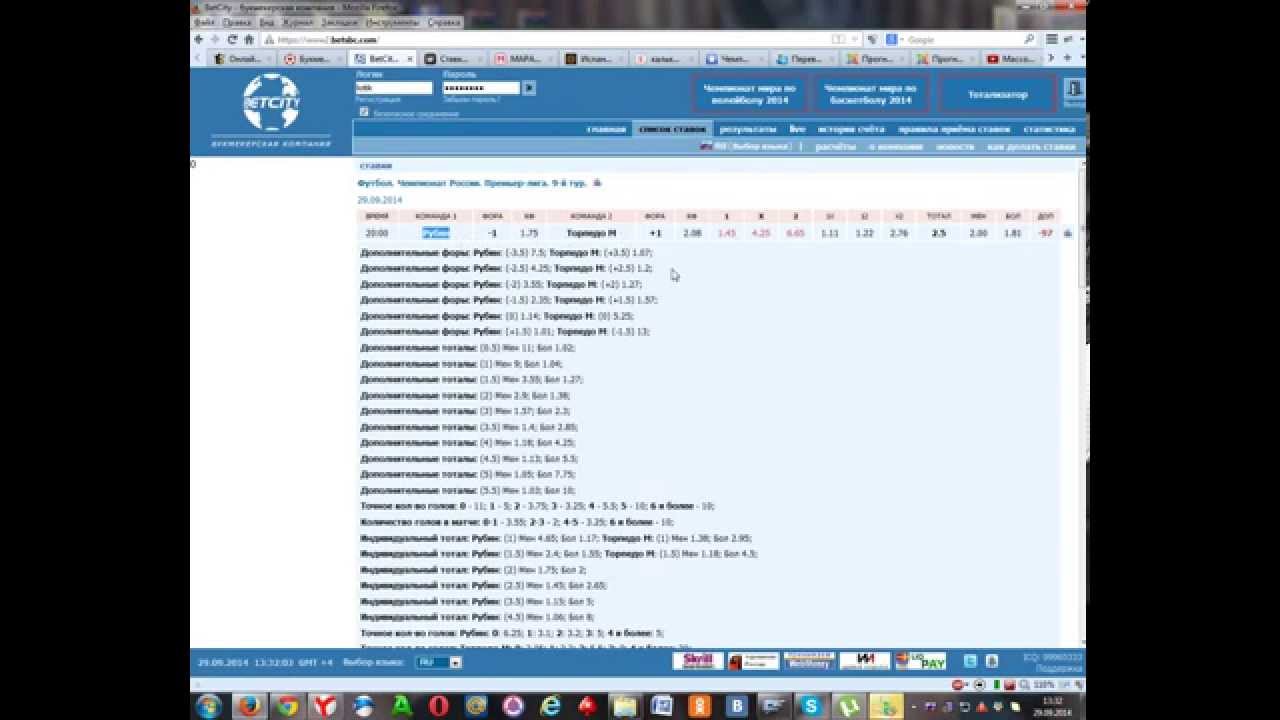1280x720 pixels.
Task: Select home win odds 1.45
Action: [727, 233]
